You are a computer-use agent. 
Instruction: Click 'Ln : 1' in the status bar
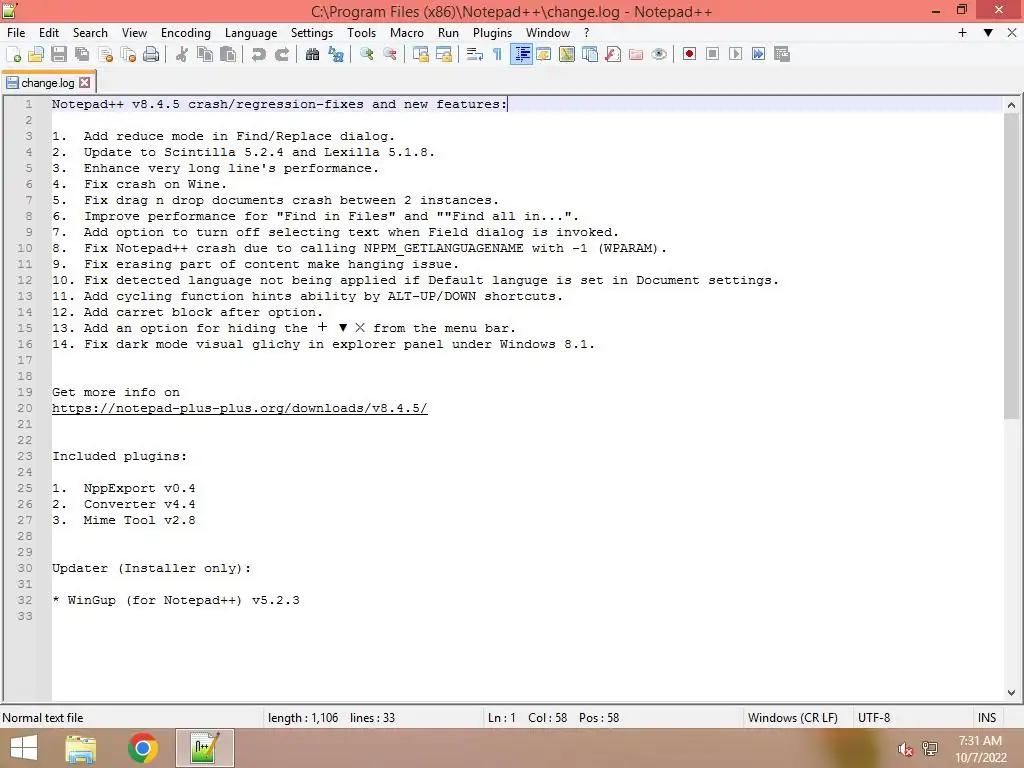point(502,718)
